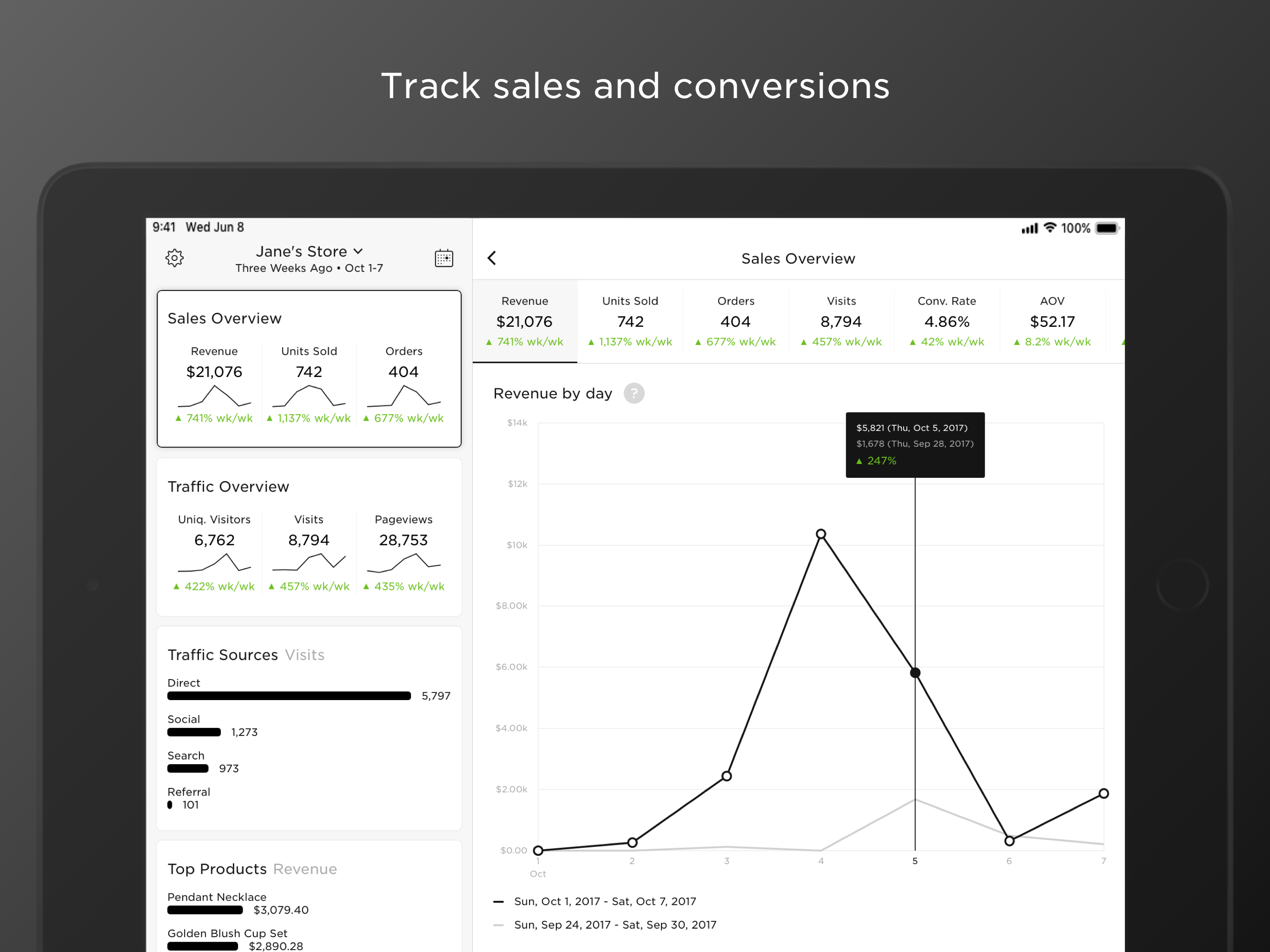Select the October 3 chart data point
Viewport: 1270px width, 952px height.
coord(726,776)
